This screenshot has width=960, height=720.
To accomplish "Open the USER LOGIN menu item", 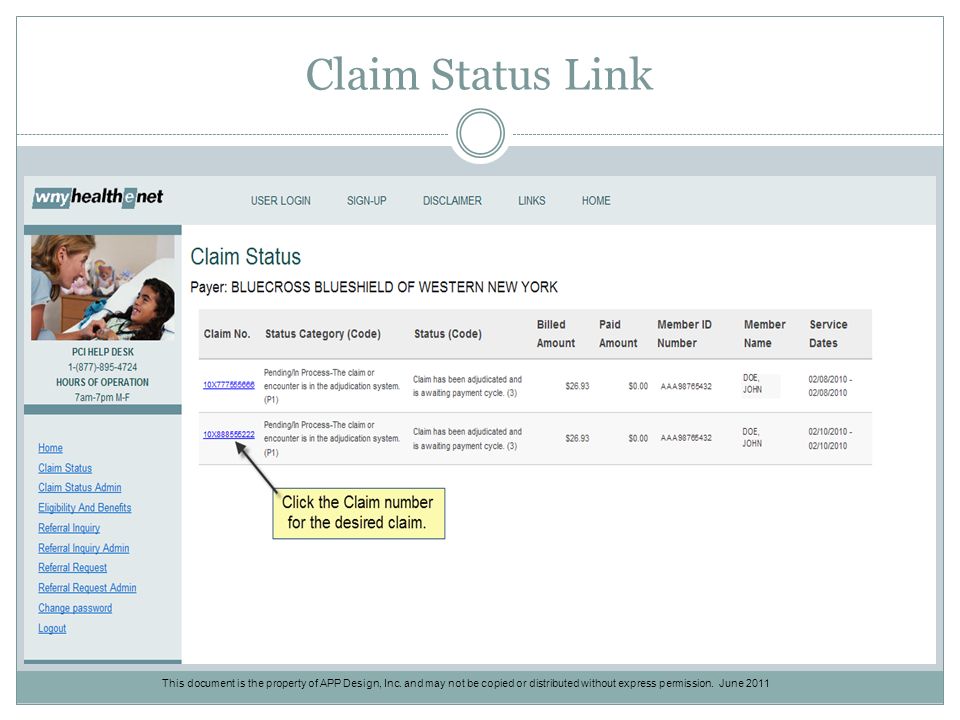I will coord(280,201).
